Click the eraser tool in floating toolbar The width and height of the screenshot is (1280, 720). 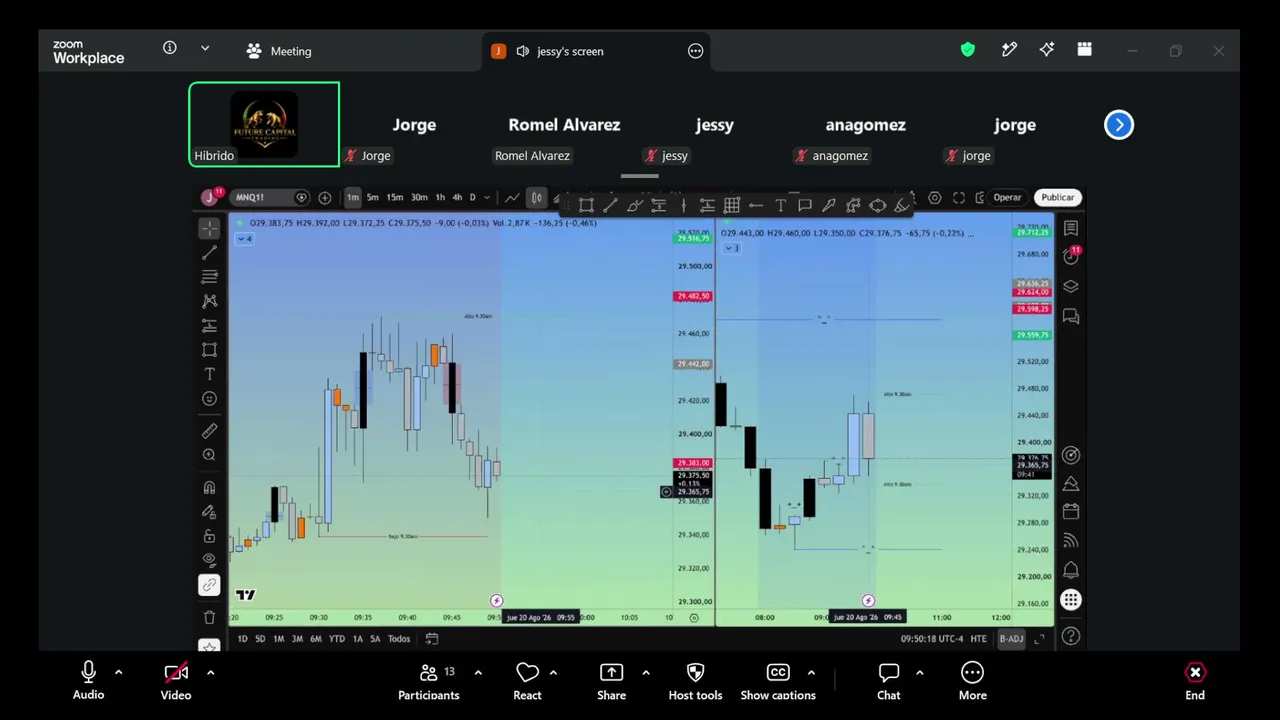click(x=901, y=205)
